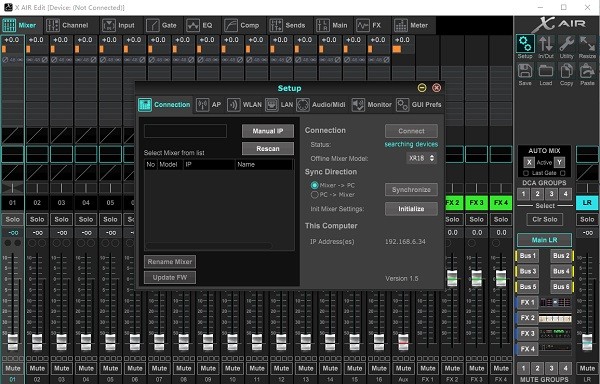Open the Audio/Midi setup tab
600x384 pixels.
(321, 104)
